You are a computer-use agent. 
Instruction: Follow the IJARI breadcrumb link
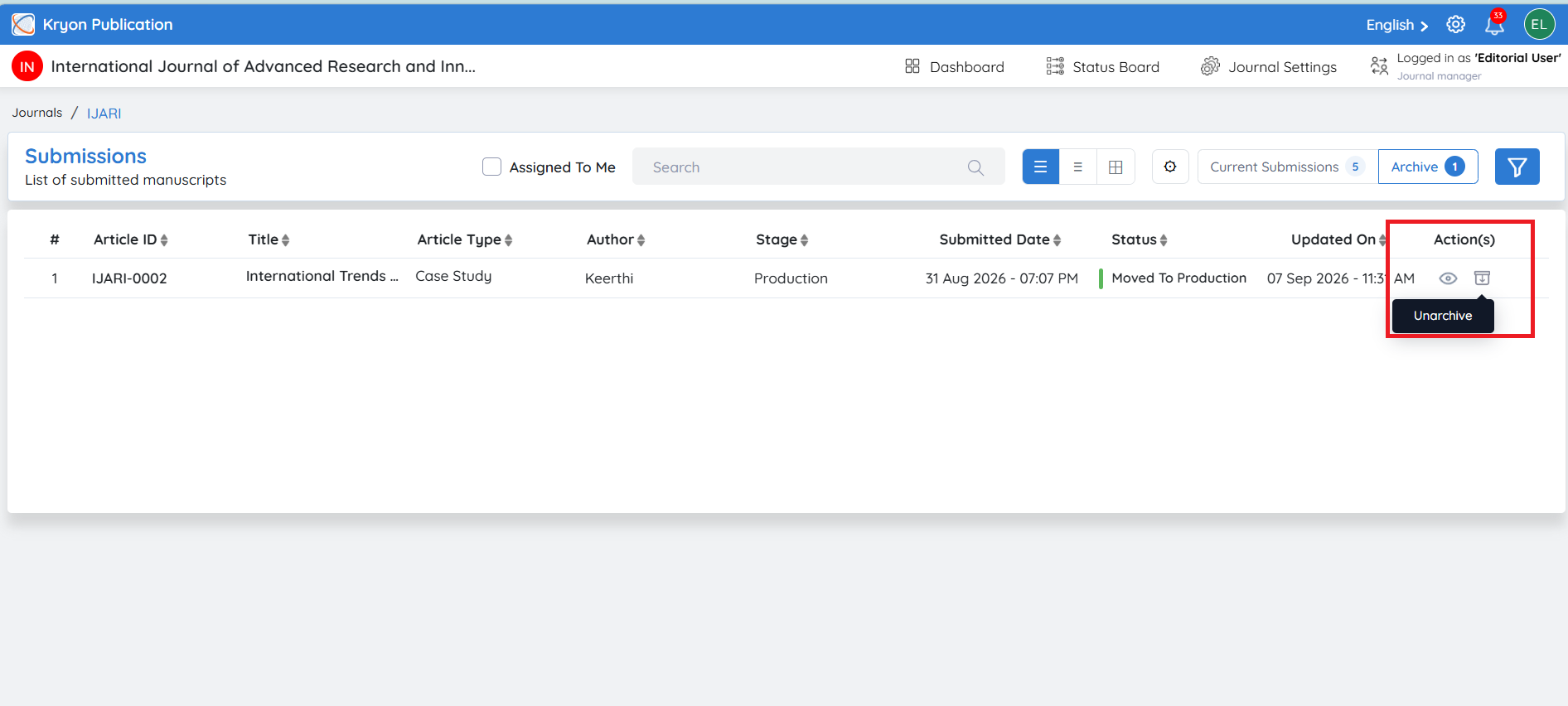104,114
